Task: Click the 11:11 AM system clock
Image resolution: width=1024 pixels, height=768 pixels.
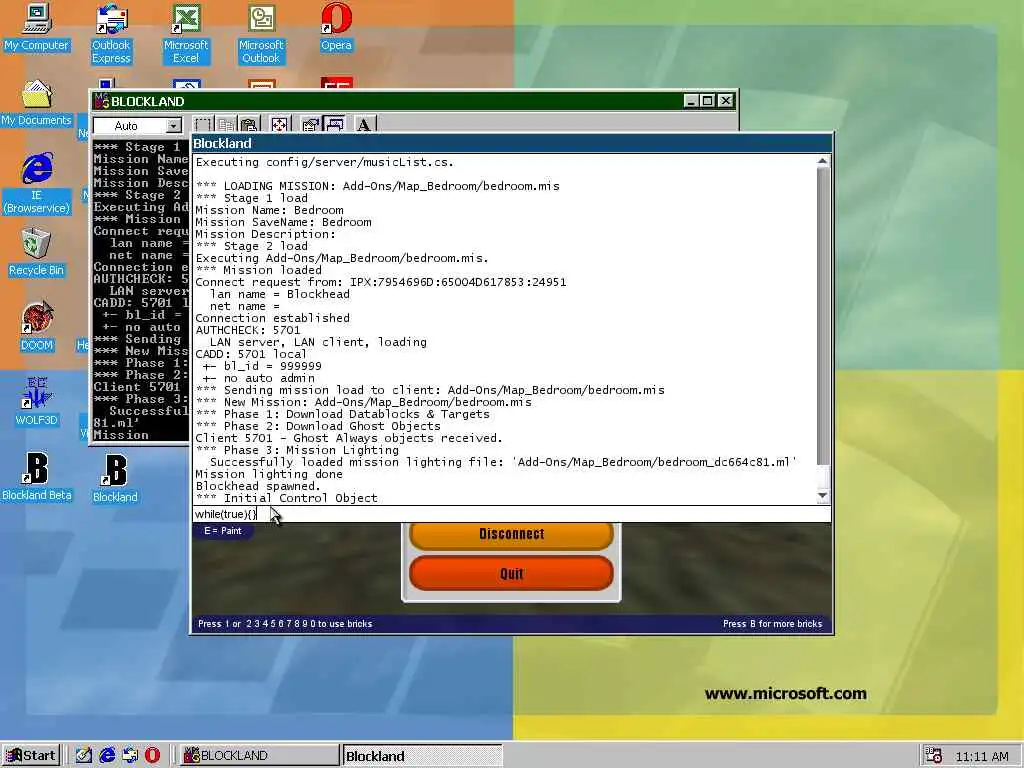Action: click(x=982, y=756)
